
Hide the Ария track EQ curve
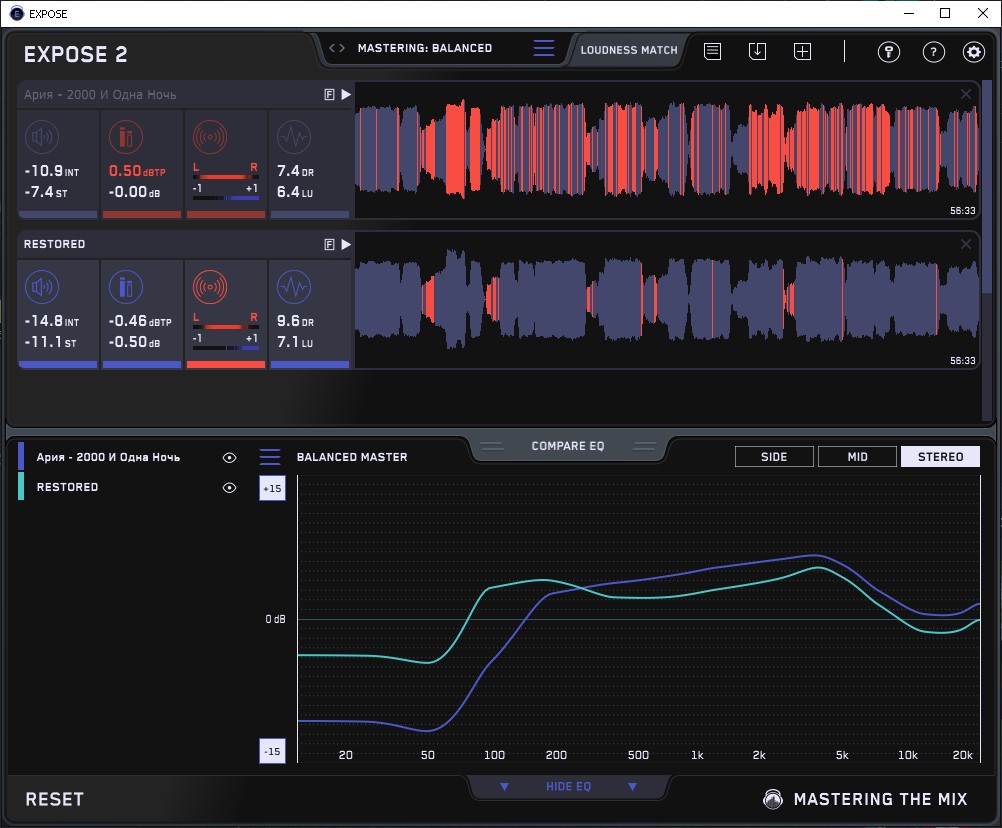tap(229, 457)
